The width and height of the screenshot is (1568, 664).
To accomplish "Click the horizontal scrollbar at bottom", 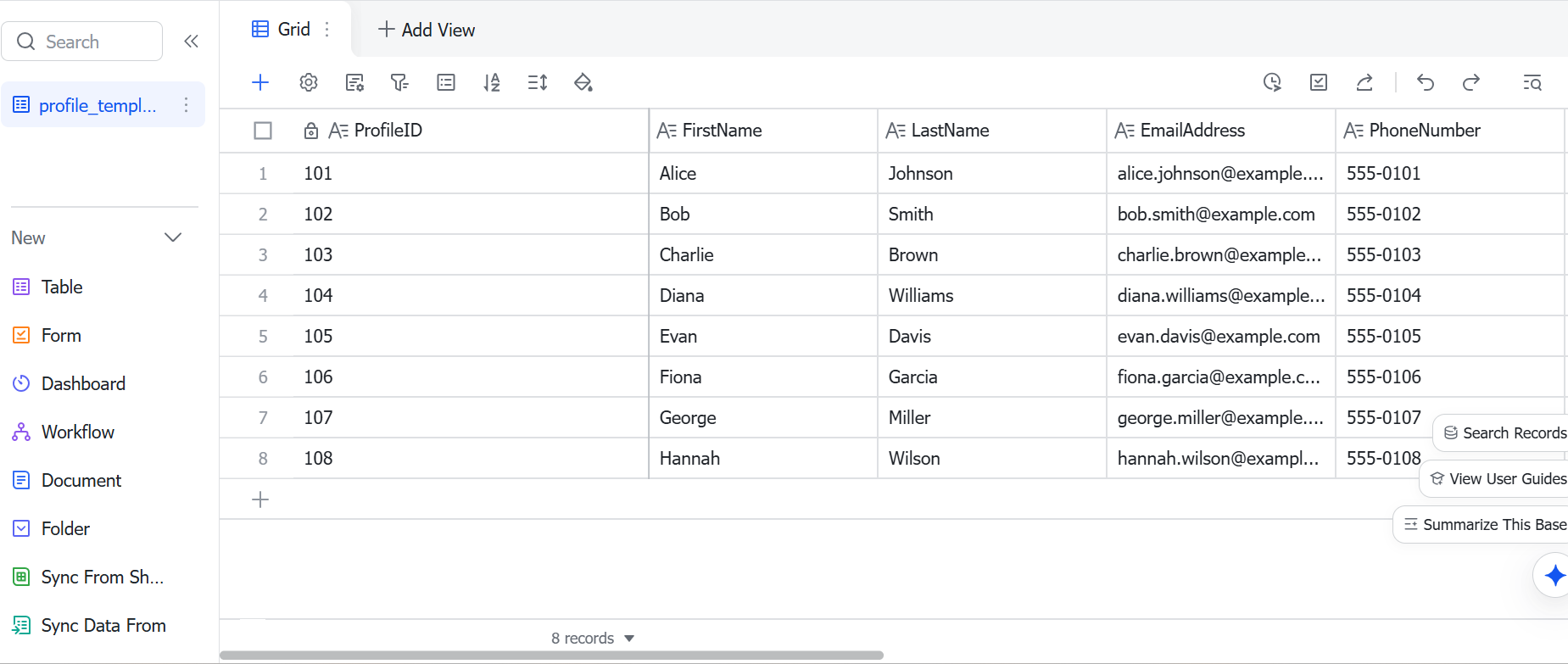I will 551,656.
